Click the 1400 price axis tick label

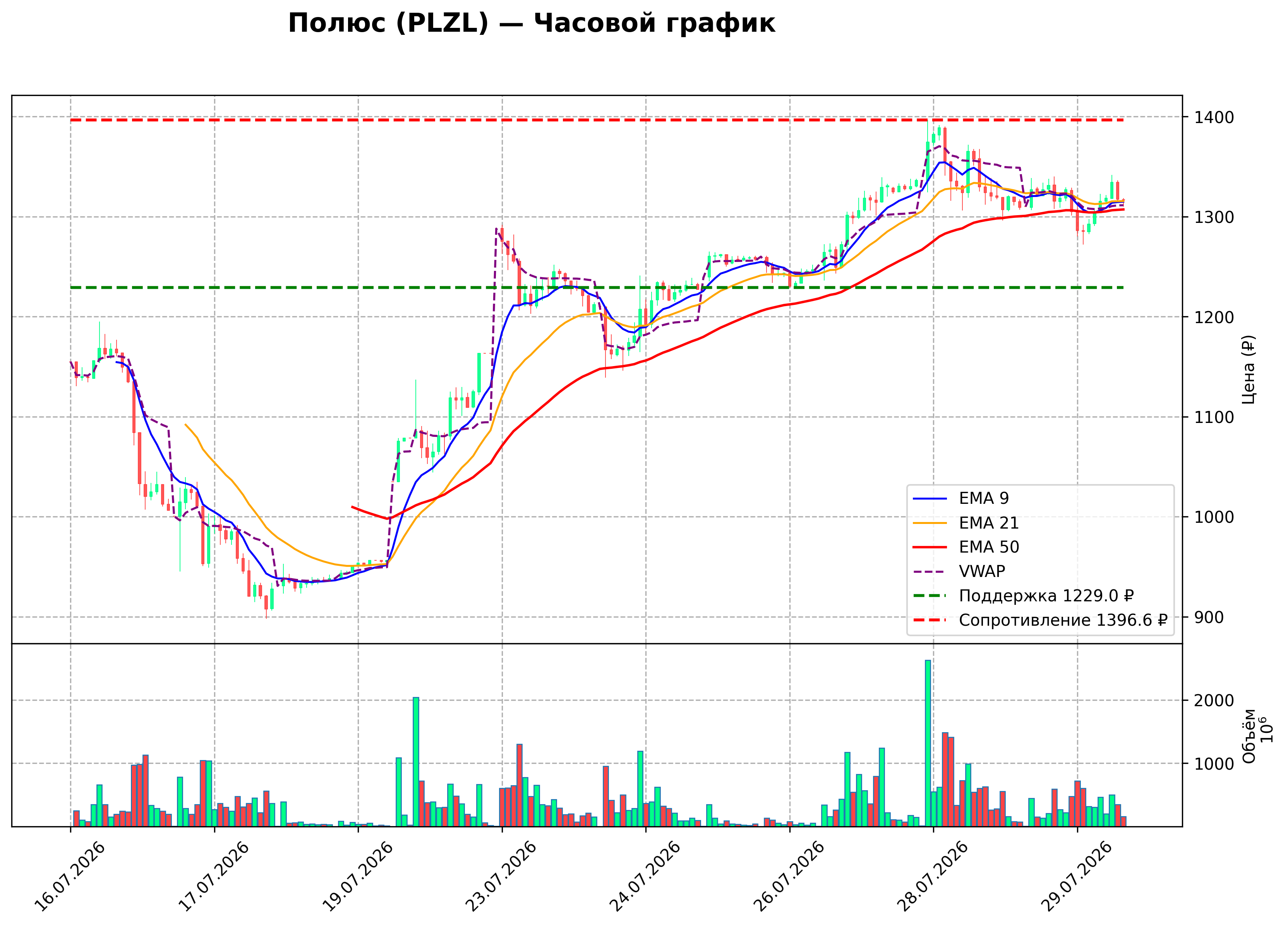[1214, 118]
